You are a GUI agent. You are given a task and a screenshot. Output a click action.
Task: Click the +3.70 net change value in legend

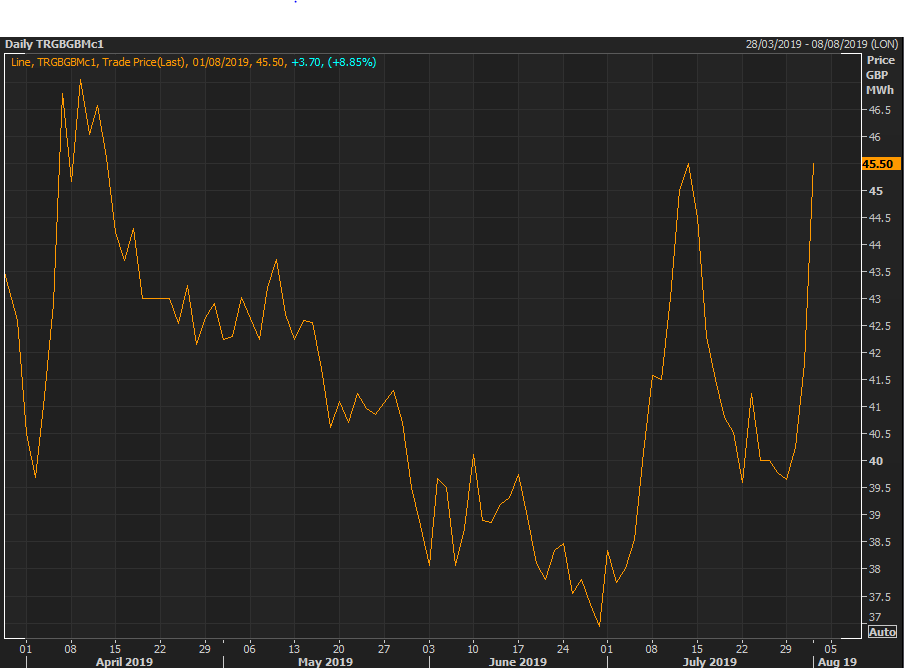(308, 62)
